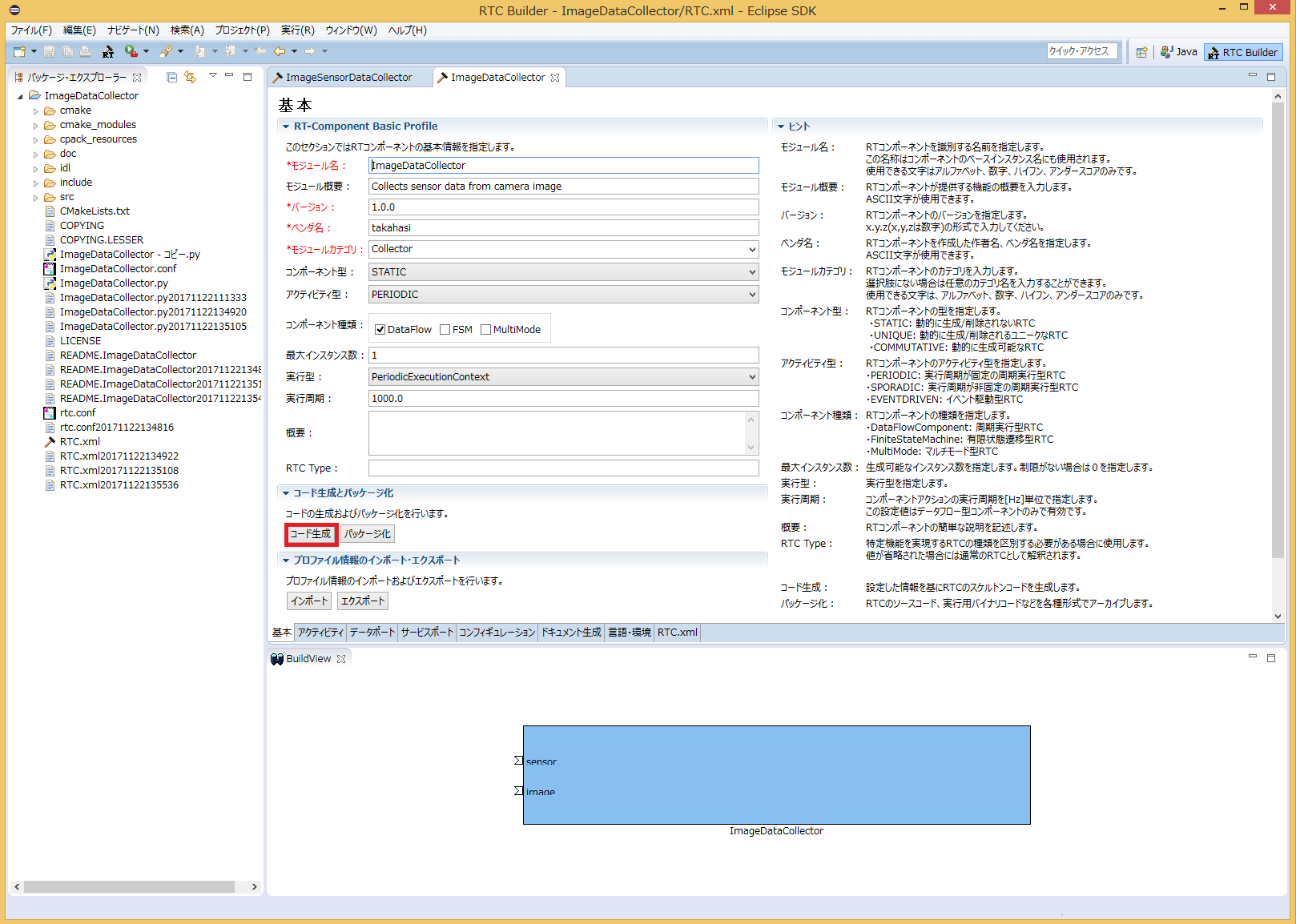Screen dimensions: 1296x924
Task: Enable the FSM checkbox
Action: point(445,330)
